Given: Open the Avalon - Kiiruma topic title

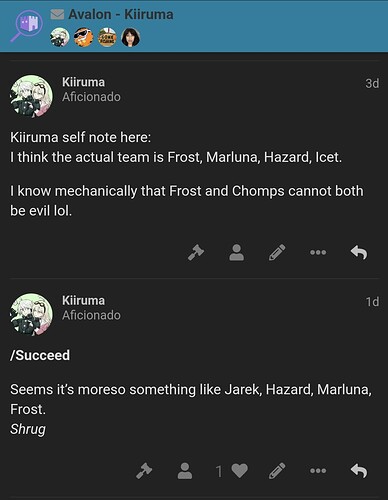Looking at the screenshot, I should pyautogui.click(x=121, y=14).
